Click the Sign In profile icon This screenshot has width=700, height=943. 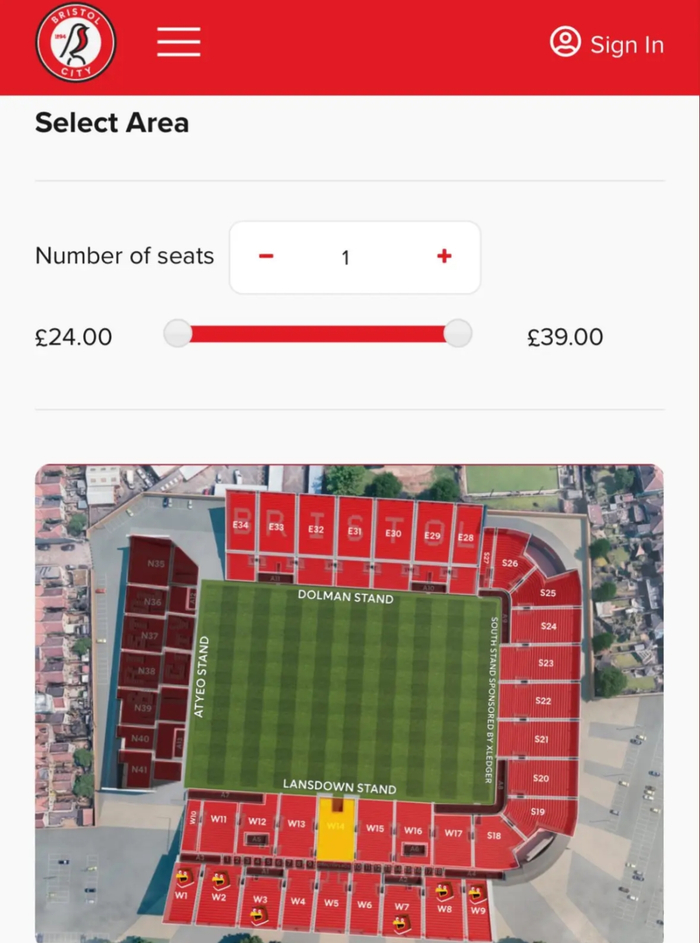tap(565, 42)
